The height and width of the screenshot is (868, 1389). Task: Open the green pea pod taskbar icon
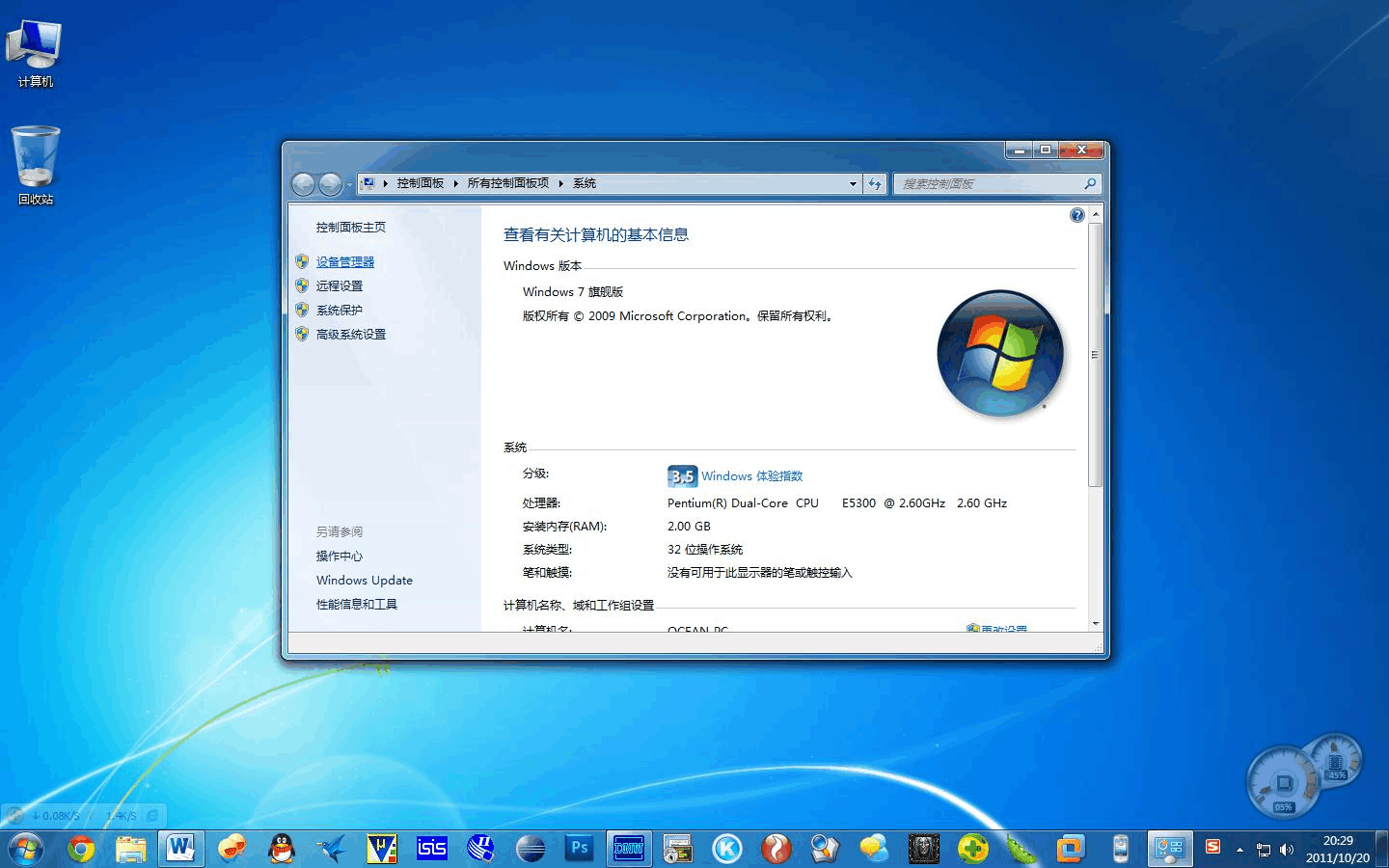(x=1022, y=849)
